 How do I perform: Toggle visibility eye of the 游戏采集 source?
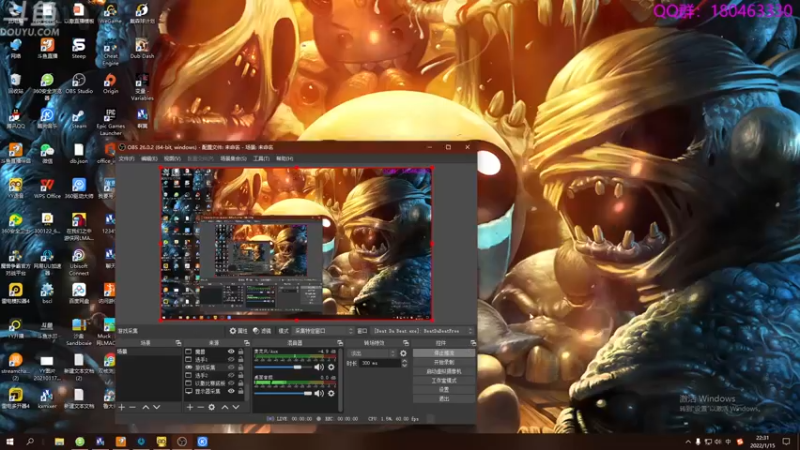coord(231,367)
